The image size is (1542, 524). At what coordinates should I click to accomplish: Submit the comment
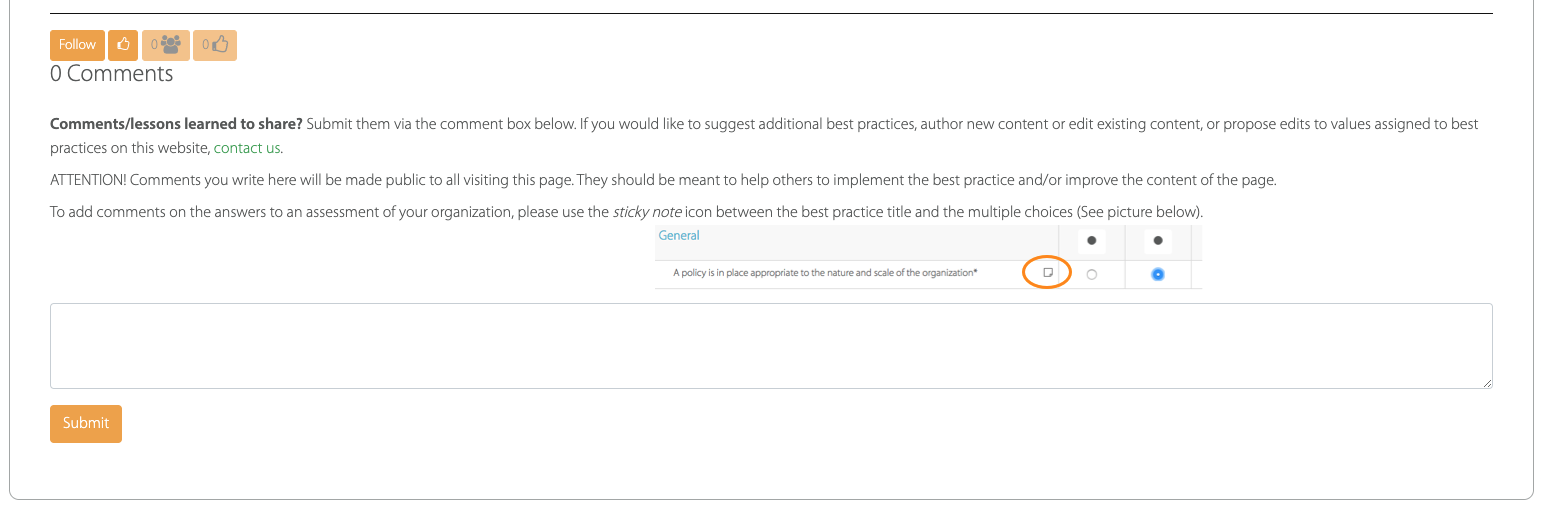point(86,423)
